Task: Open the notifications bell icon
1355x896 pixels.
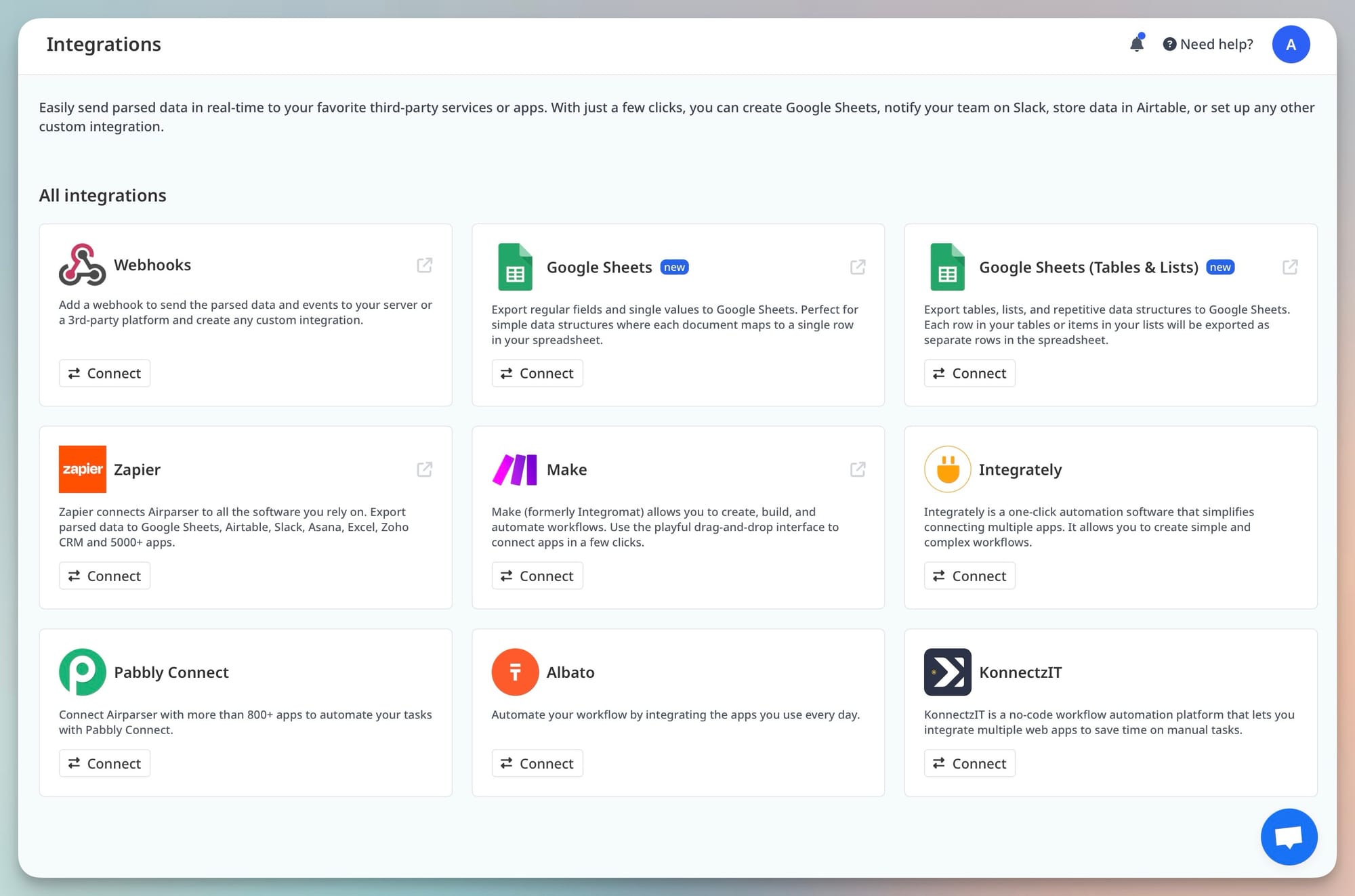Action: click(x=1136, y=45)
